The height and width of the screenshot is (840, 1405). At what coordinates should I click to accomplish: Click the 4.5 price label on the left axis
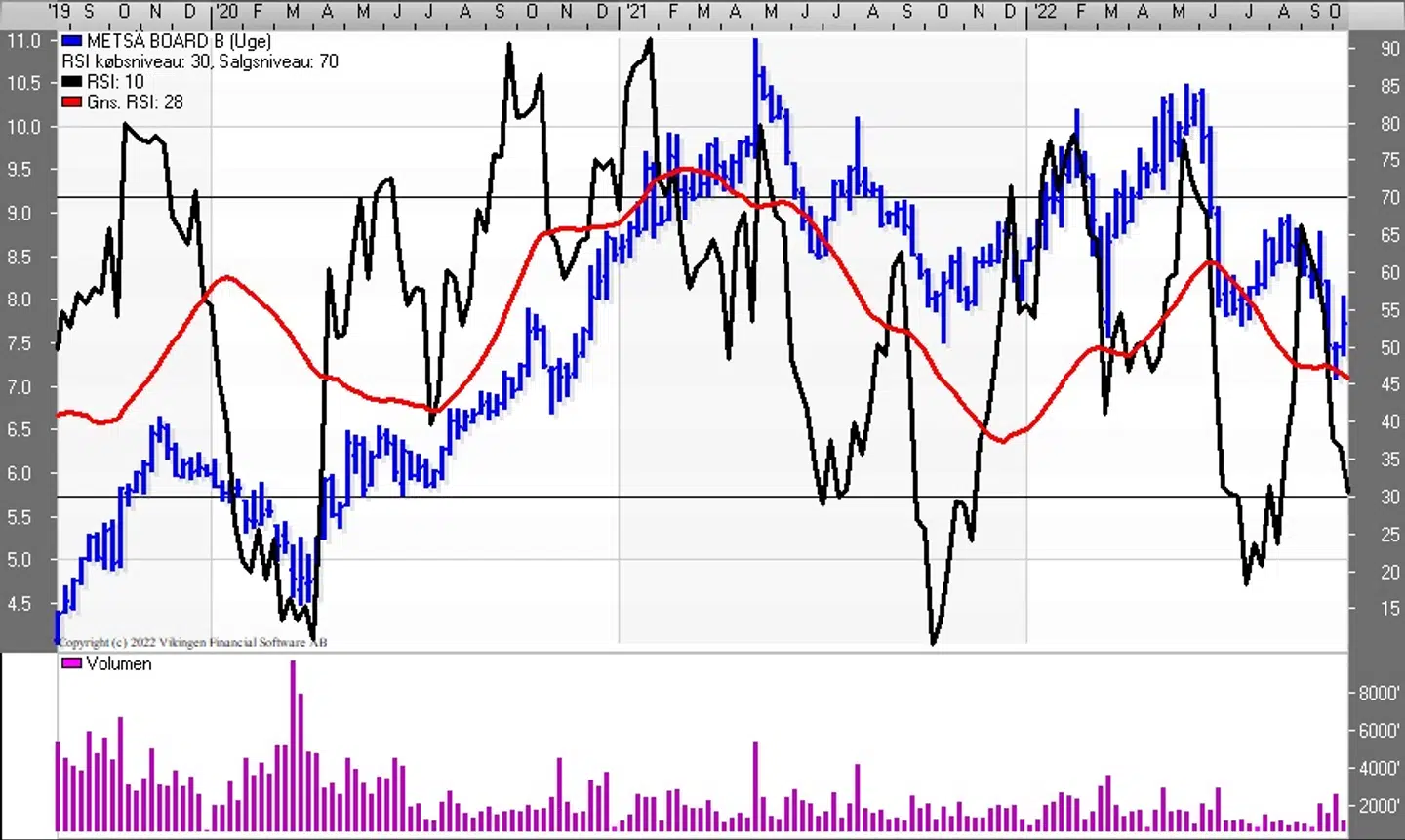tap(20, 604)
